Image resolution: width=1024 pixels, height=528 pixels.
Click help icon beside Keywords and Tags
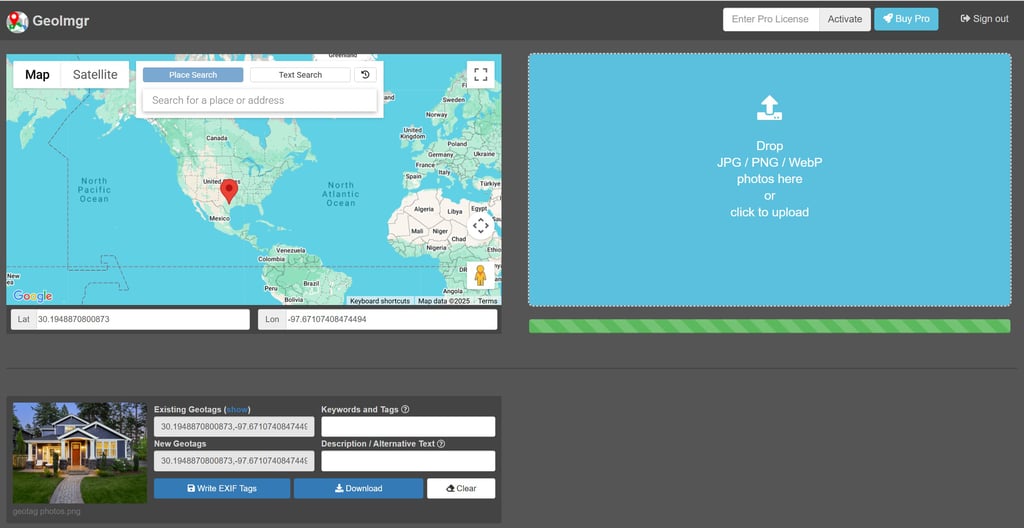(x=405, y=410)
